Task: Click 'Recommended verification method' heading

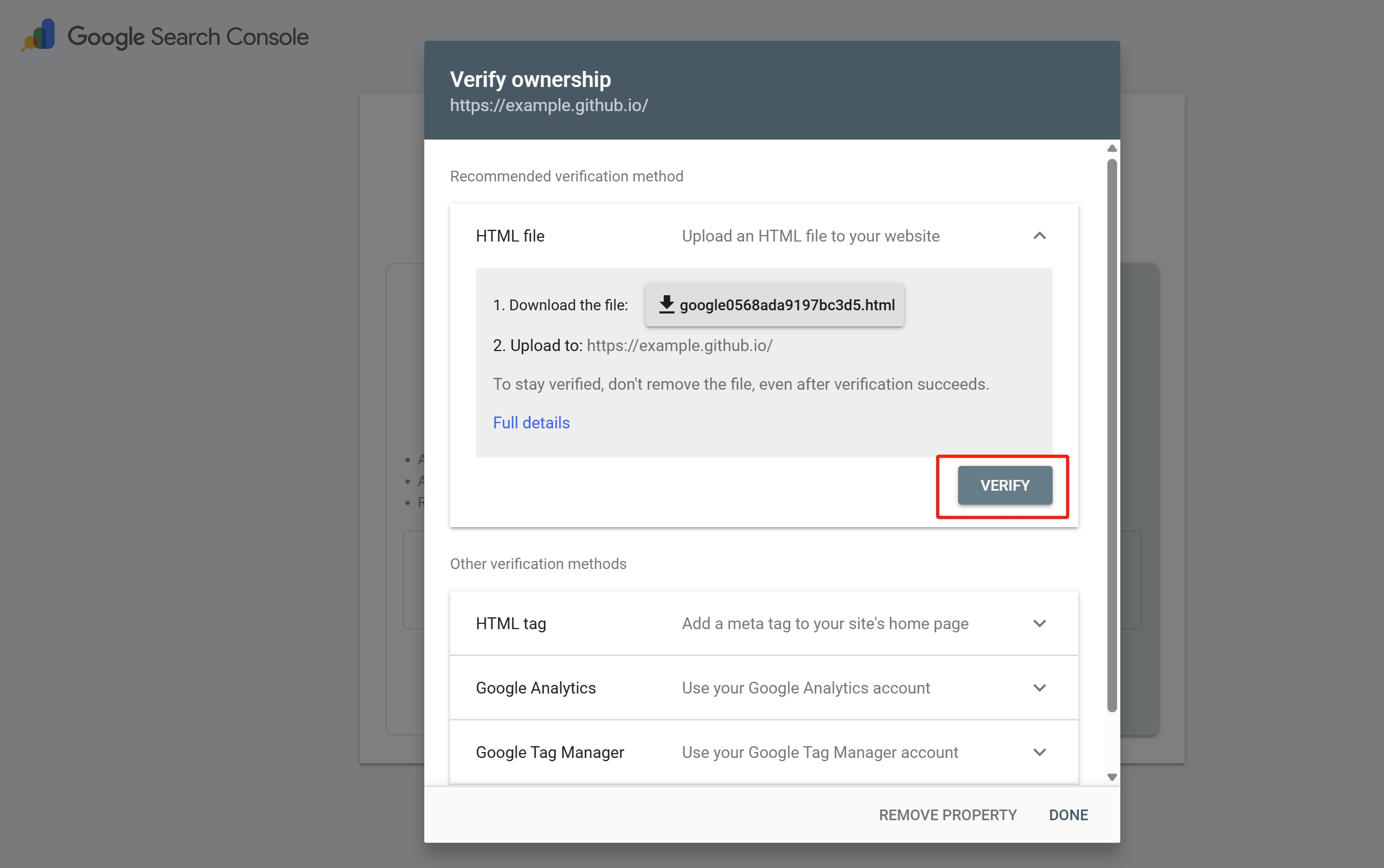Action: 567,176
